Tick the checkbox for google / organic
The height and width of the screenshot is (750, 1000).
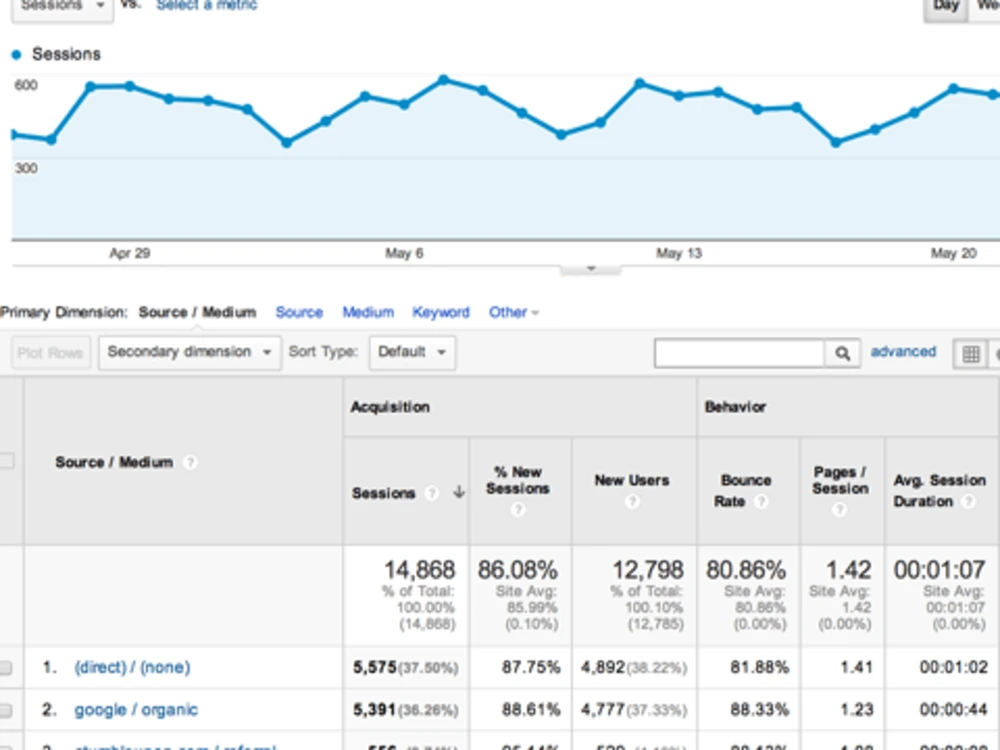pyautogui.click(x=6, y=710)
